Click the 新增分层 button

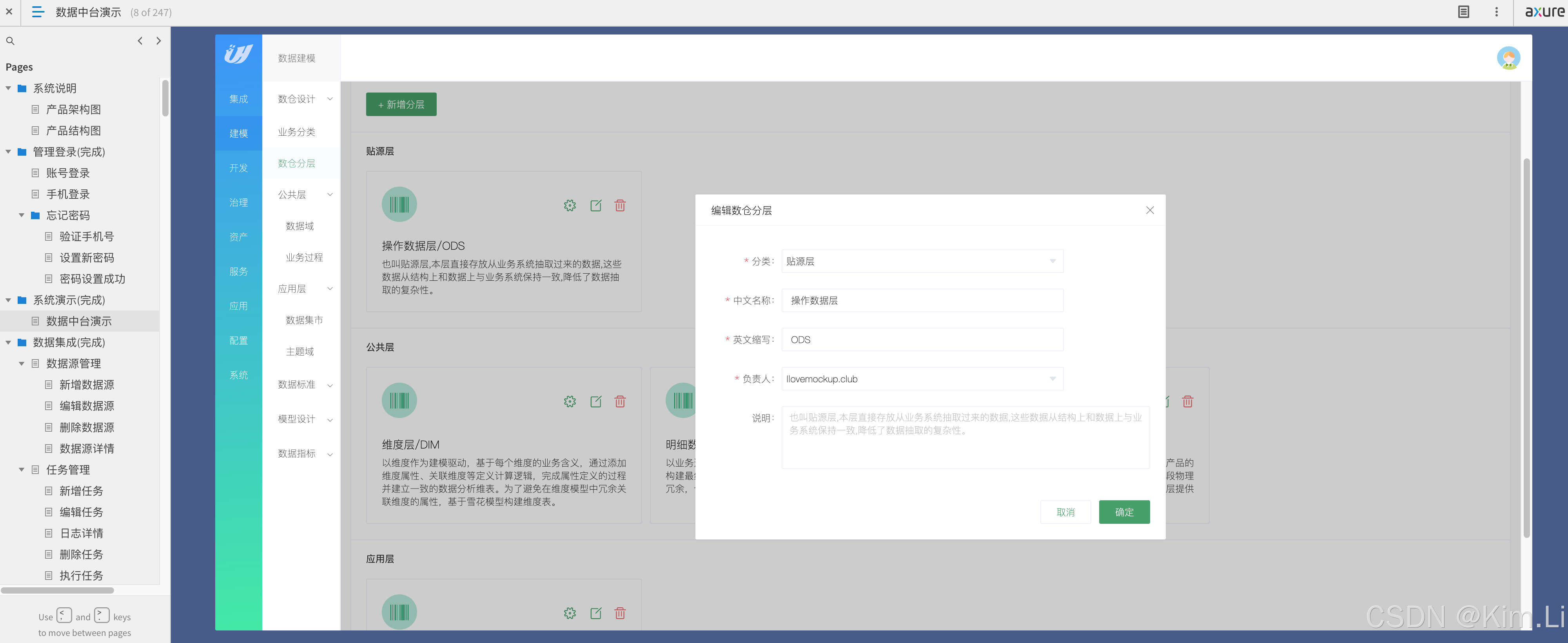[x=401, y=105]
